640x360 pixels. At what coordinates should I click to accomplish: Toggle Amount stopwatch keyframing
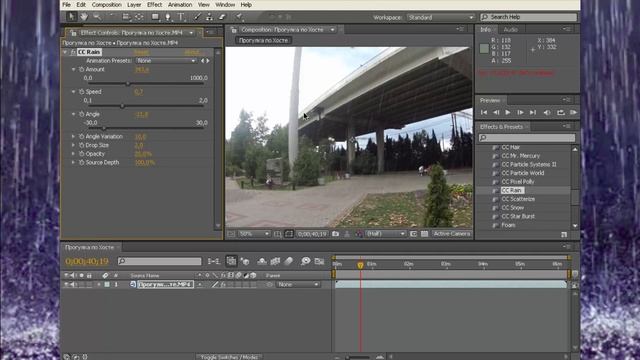(x=81, y=69)
